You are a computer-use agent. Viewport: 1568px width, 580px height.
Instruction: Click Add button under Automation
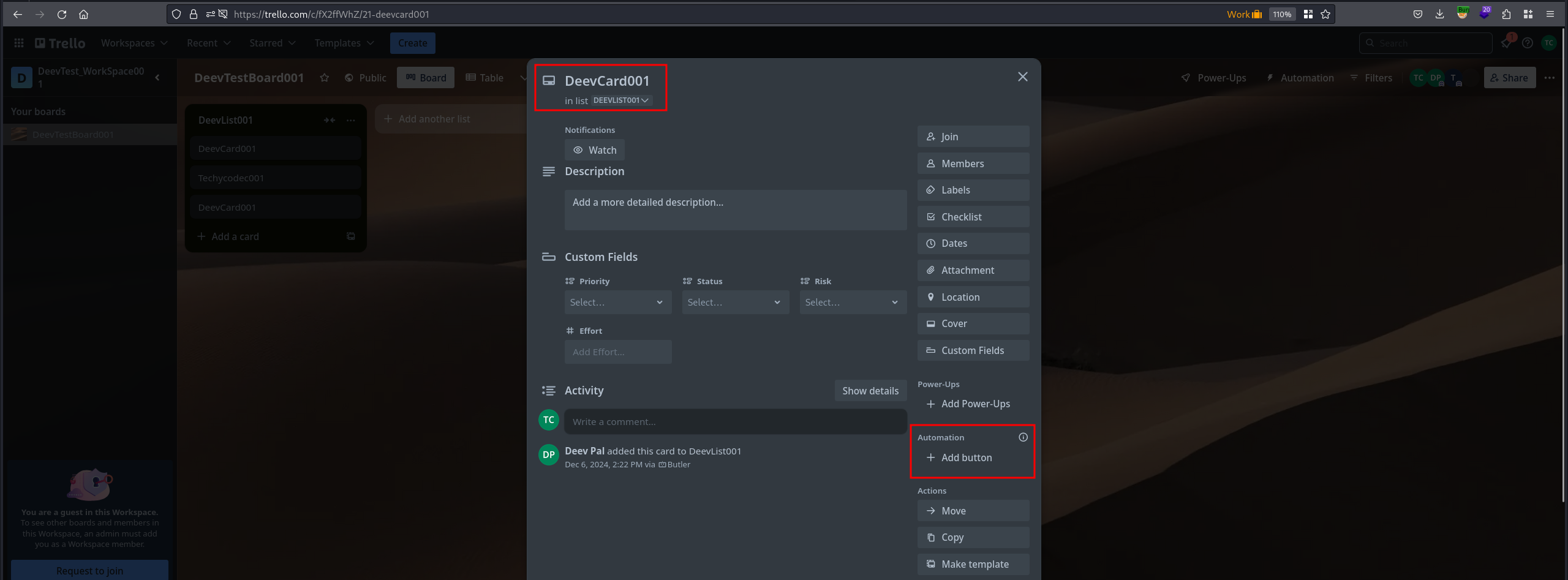[973, 458]
